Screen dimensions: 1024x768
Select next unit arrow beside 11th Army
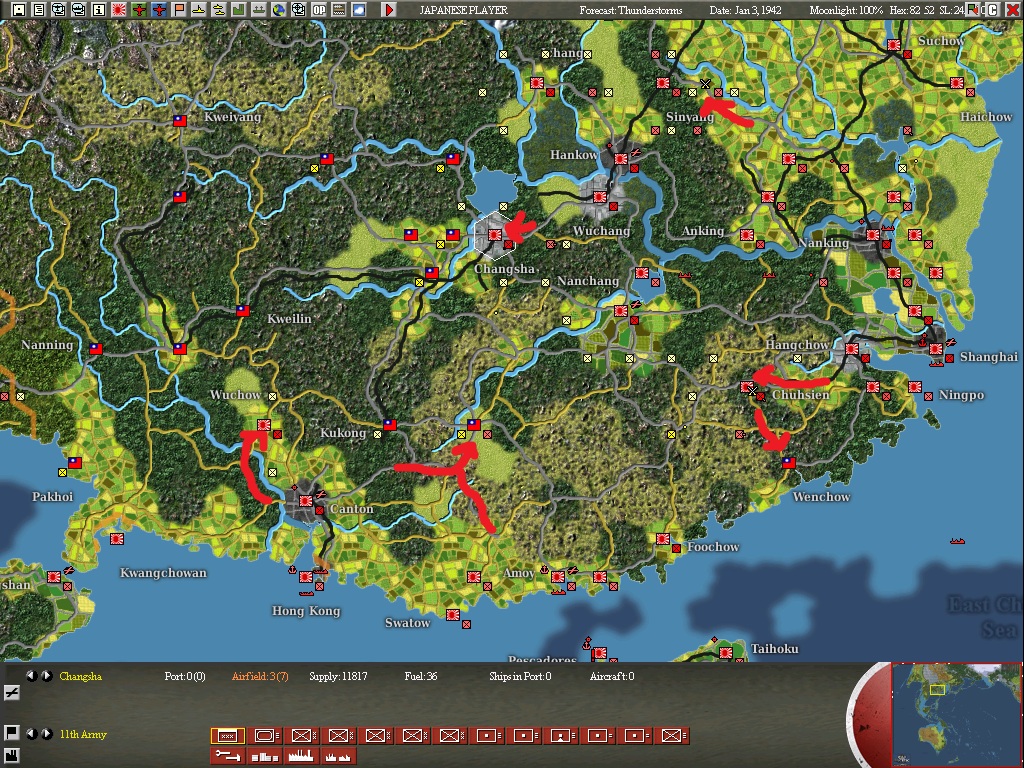pyautogui.click(x=47, y=733)
